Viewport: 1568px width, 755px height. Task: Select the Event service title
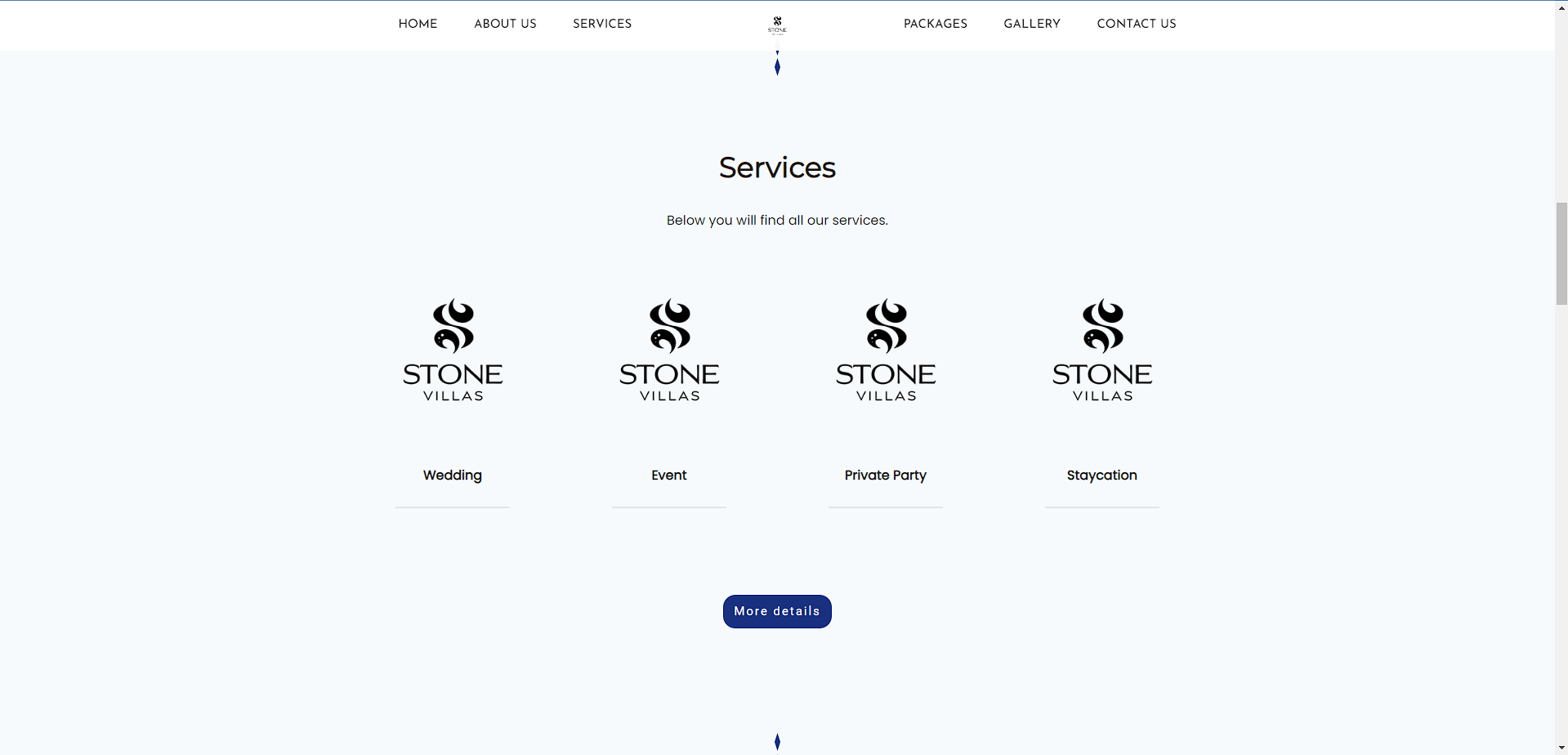(669, 476)
